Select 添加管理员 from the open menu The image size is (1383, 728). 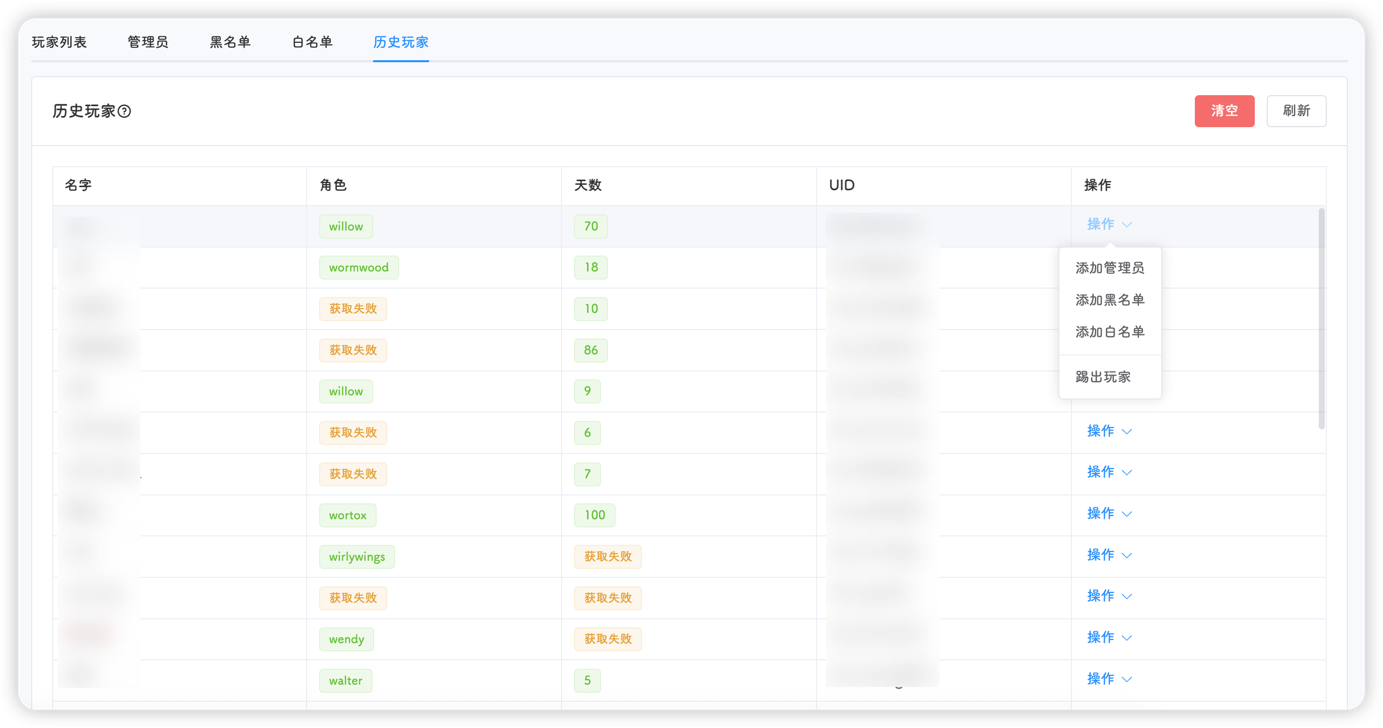tap(1110, 267)
